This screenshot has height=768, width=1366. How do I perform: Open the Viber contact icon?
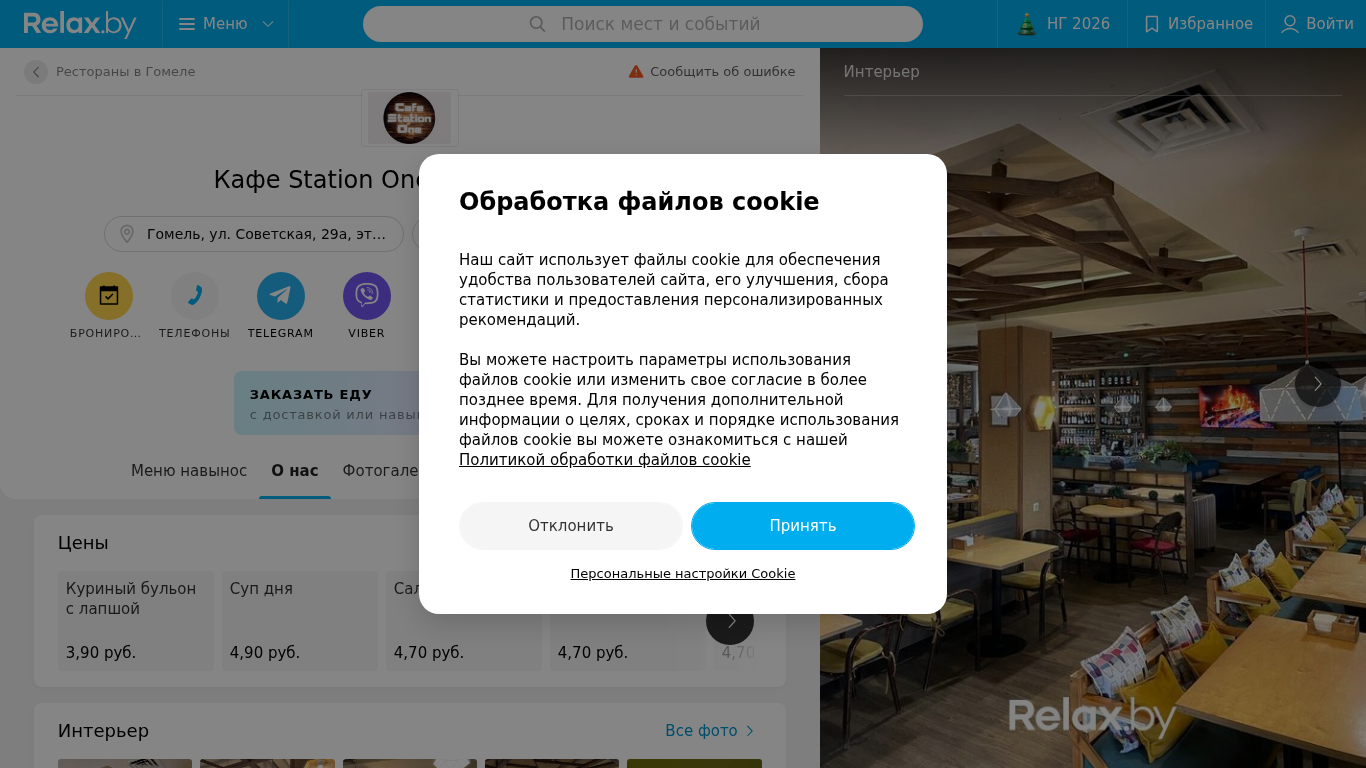pos(367,296)
